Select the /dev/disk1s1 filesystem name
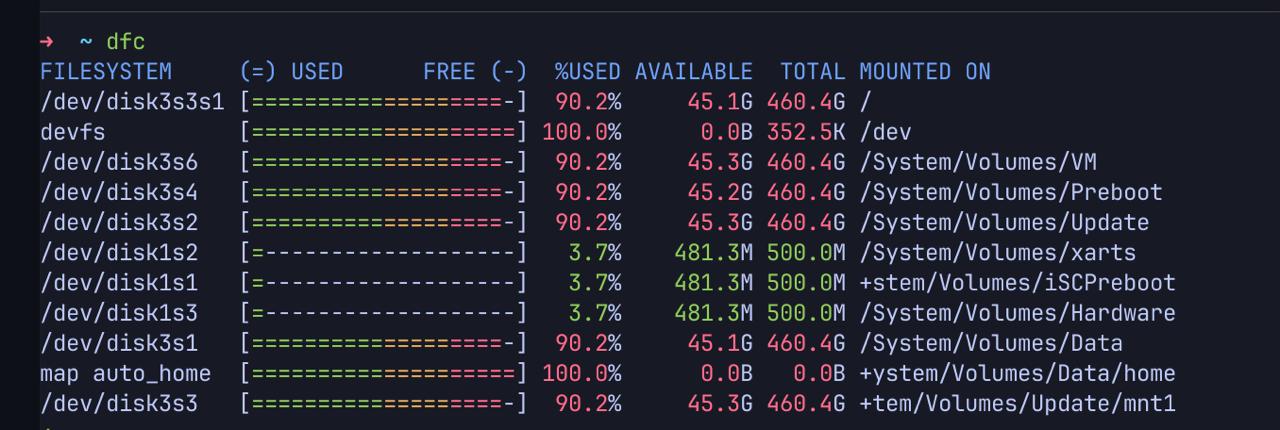The height and width of the screenshot is (430, 1280). pyautogui.click(x=119, y=283)
